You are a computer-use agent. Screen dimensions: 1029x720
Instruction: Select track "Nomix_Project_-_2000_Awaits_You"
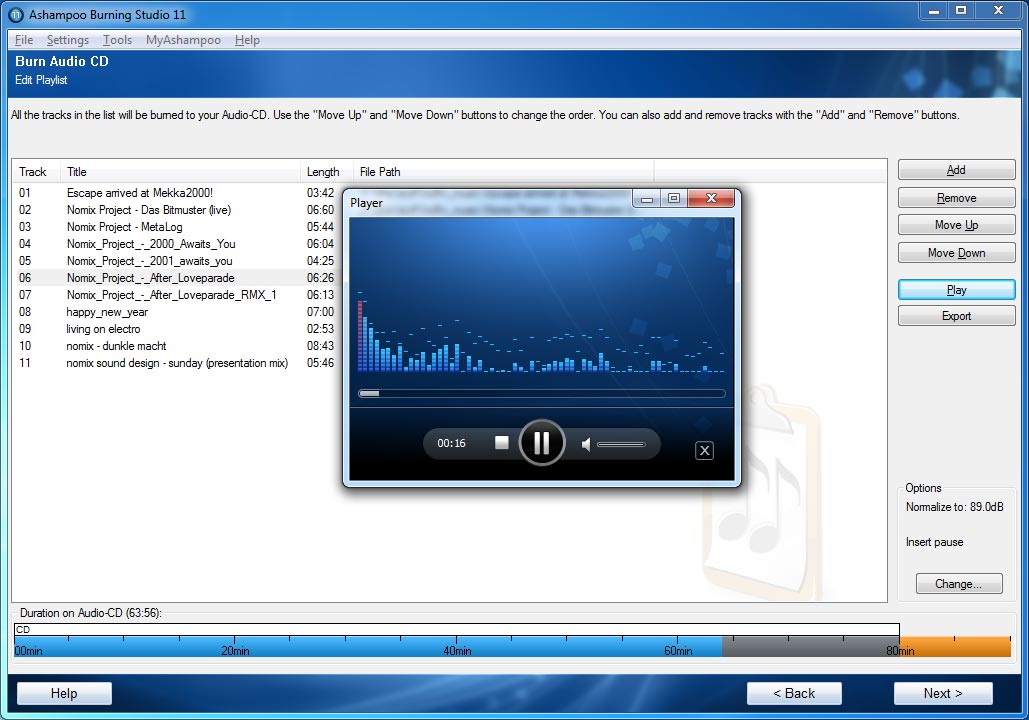pos(151,244)
